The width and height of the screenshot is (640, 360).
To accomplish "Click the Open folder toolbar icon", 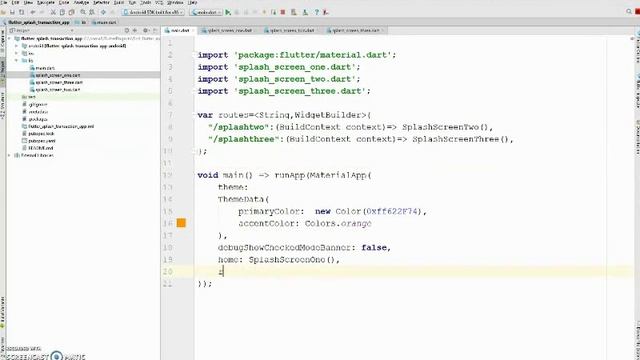I will click(3, 12).
